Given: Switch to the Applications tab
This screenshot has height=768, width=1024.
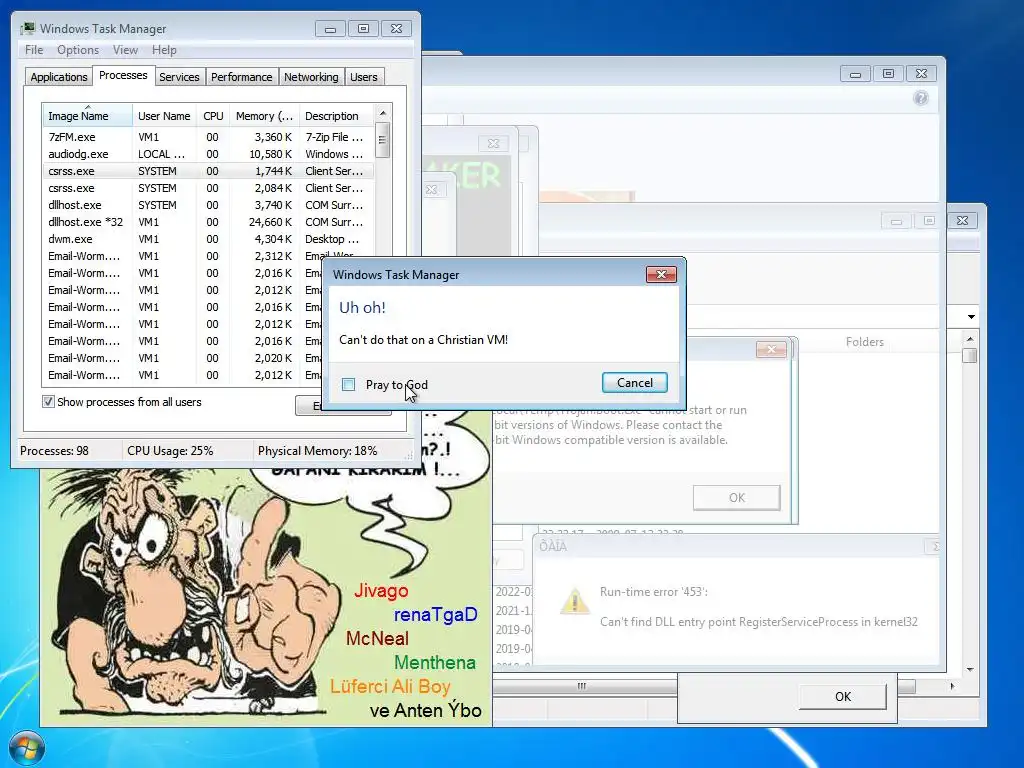Looking at the screenshot, I should 59,77.
